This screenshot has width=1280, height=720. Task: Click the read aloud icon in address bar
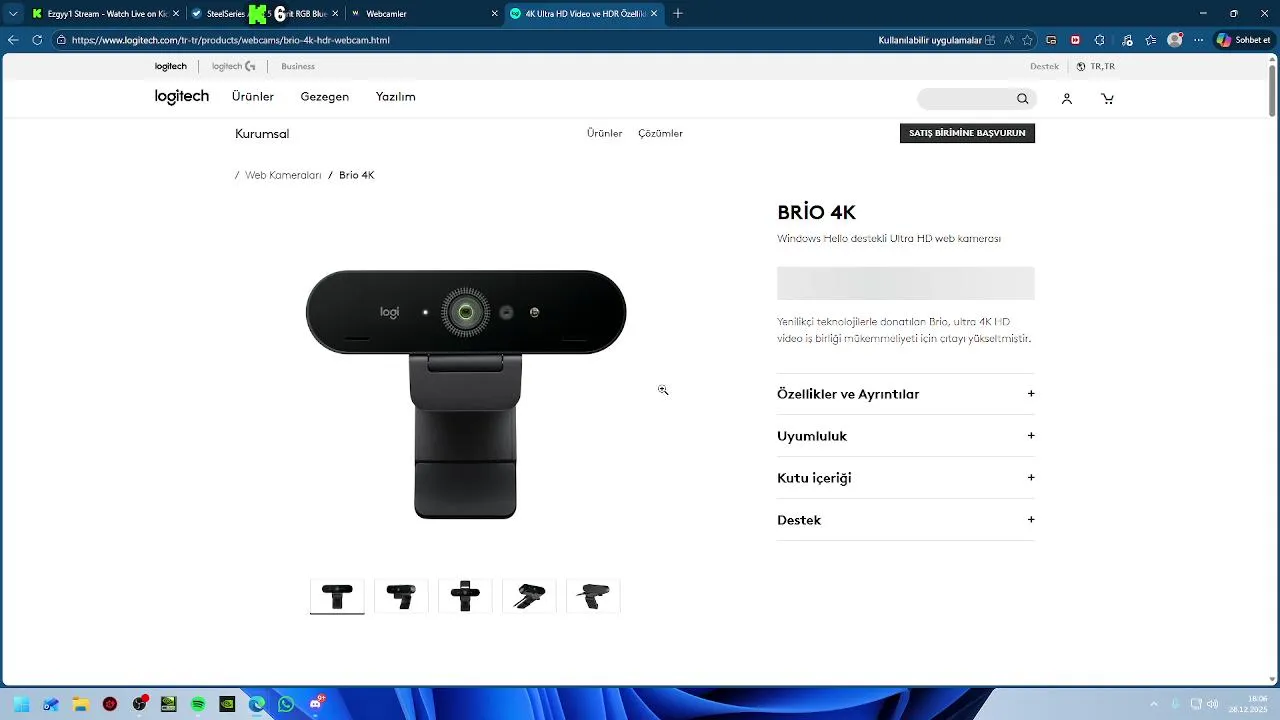click(1008, 40)
